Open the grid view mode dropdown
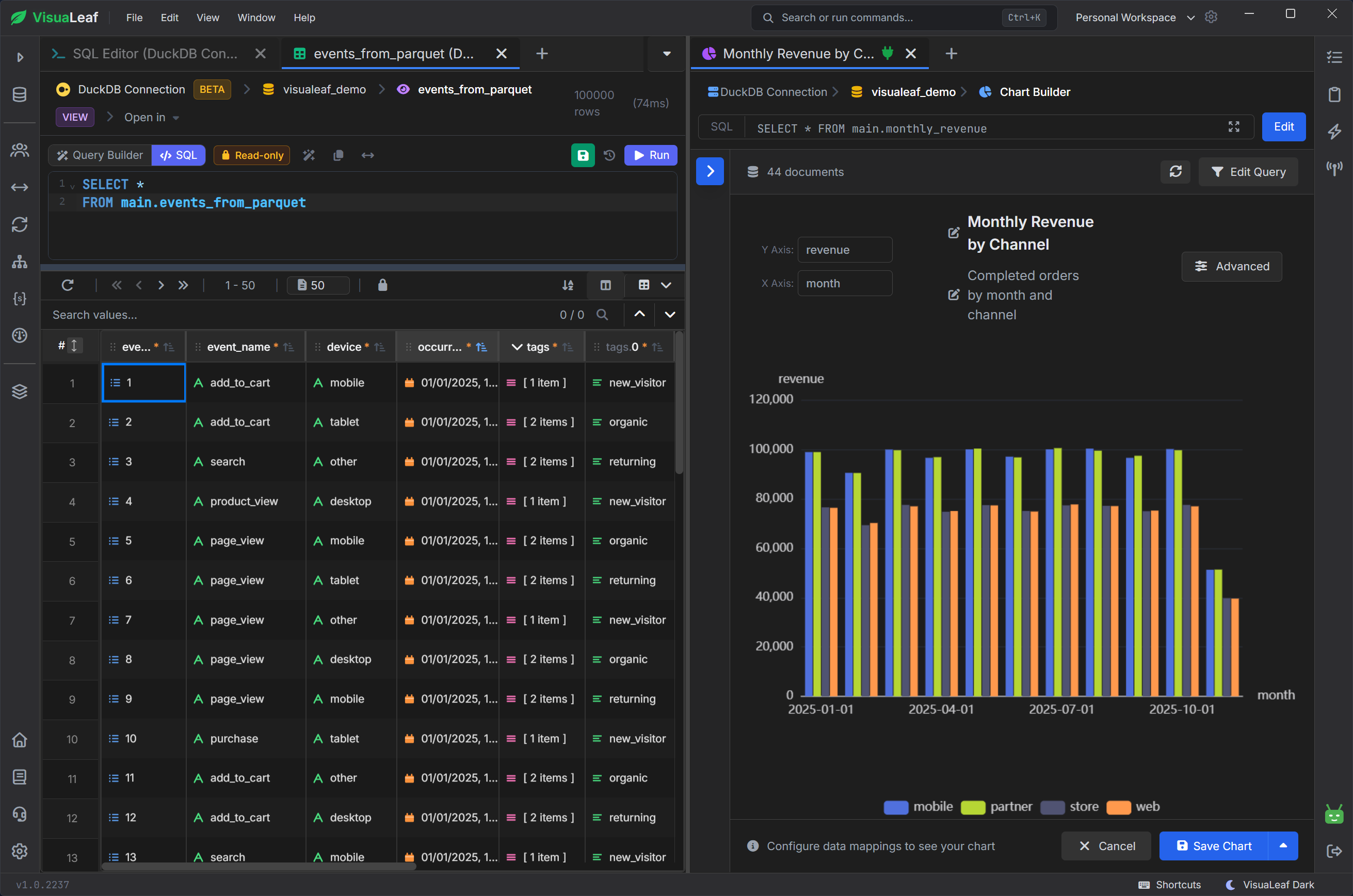This screenshot has width=1353, height=896. [654, 285]
